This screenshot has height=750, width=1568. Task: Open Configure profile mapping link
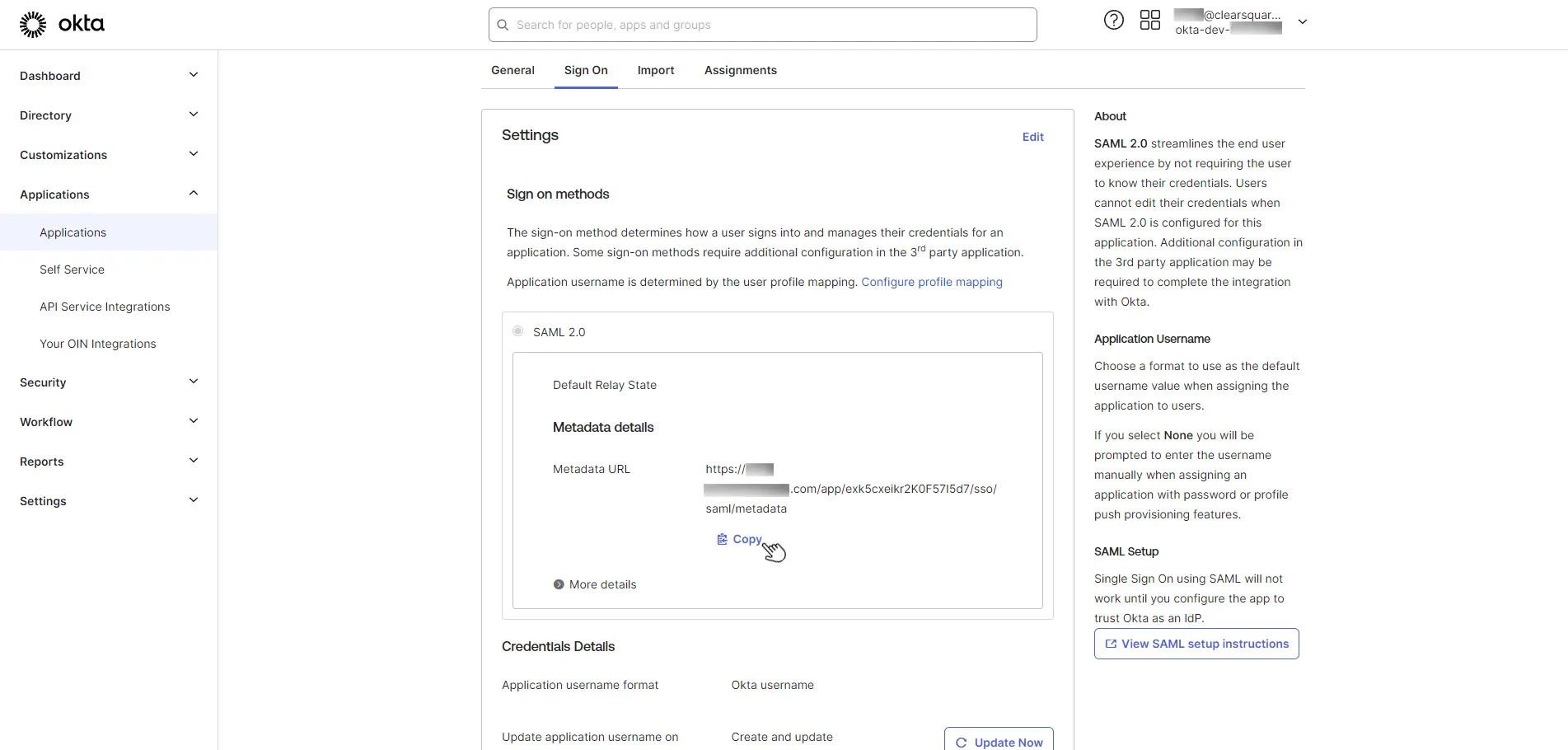pos(932,282)
